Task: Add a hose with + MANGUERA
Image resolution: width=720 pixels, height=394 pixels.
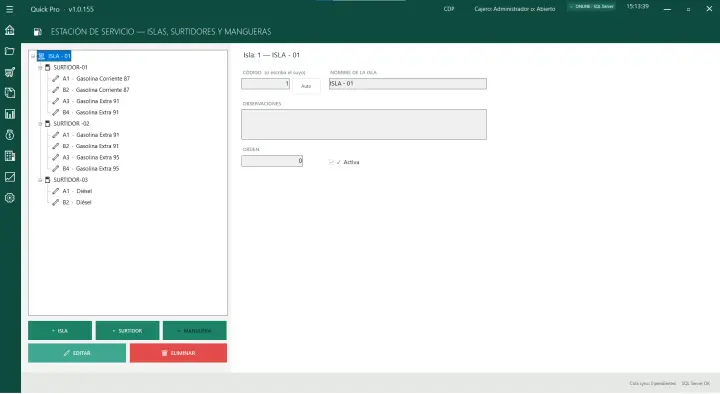Action: pyautogui.click(x=195, y=331)
